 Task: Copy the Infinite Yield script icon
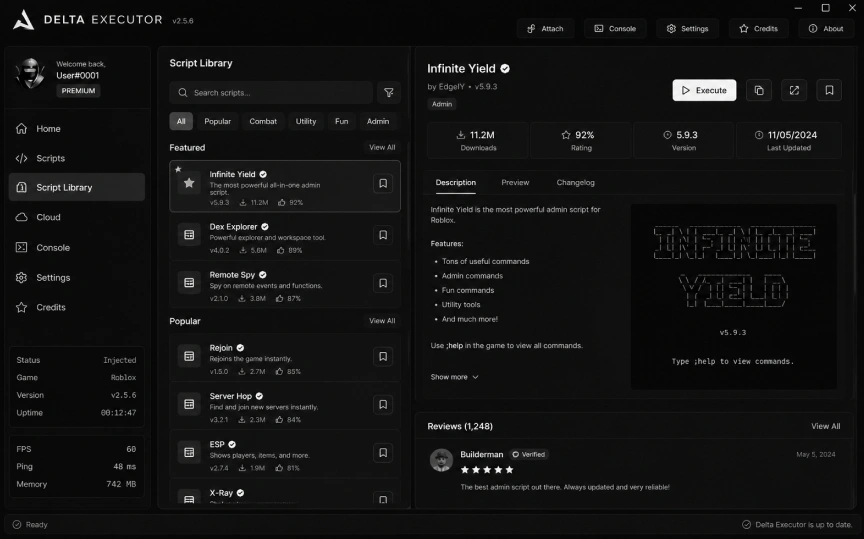759,90
